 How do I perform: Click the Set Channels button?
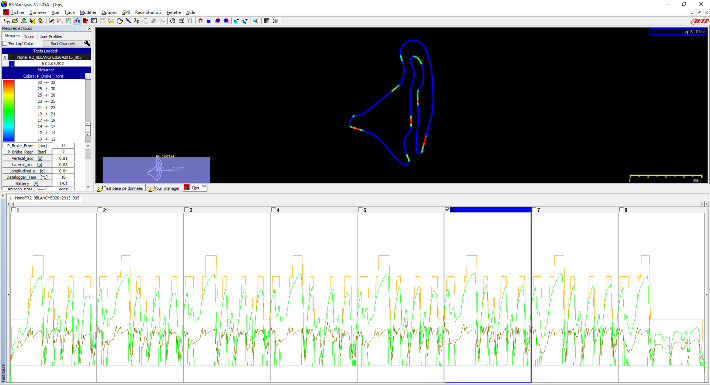(63, 43)
